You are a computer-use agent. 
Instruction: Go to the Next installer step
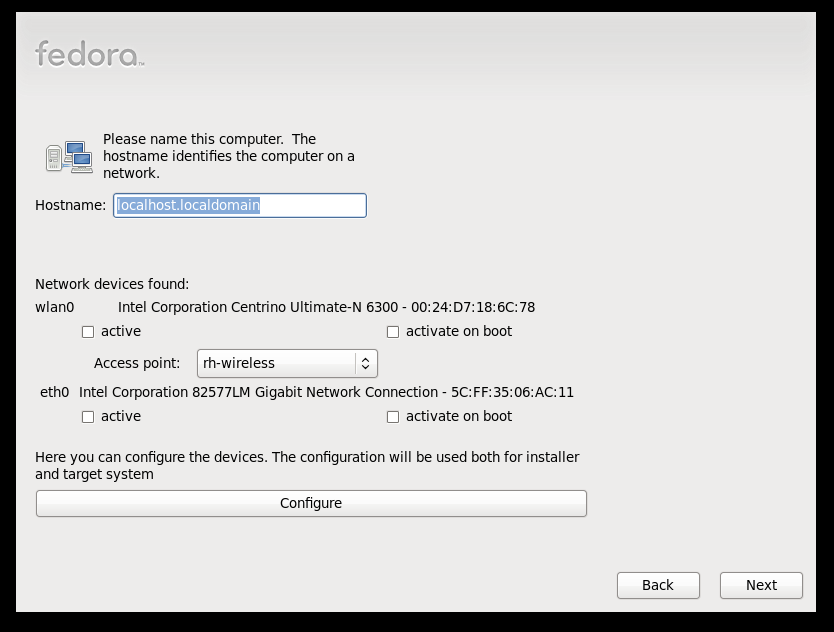tap(761, 585)
